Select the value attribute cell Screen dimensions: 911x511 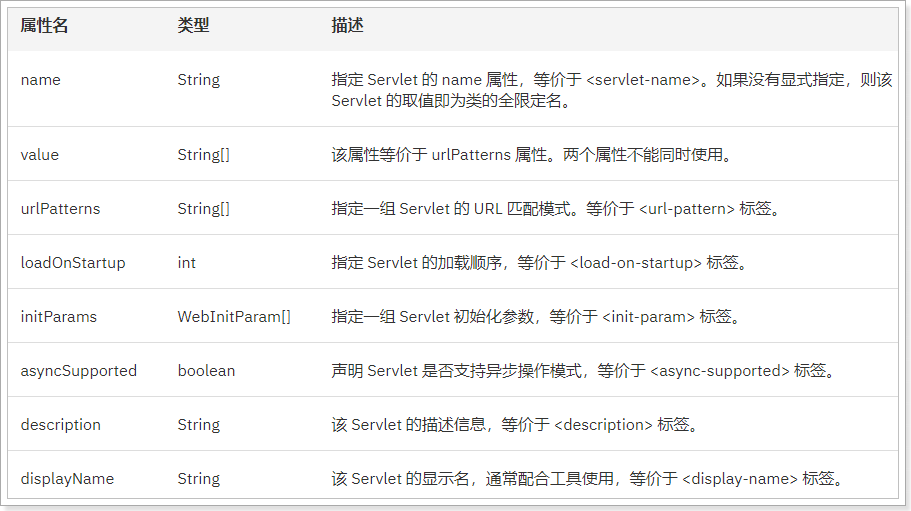[40, 154]
